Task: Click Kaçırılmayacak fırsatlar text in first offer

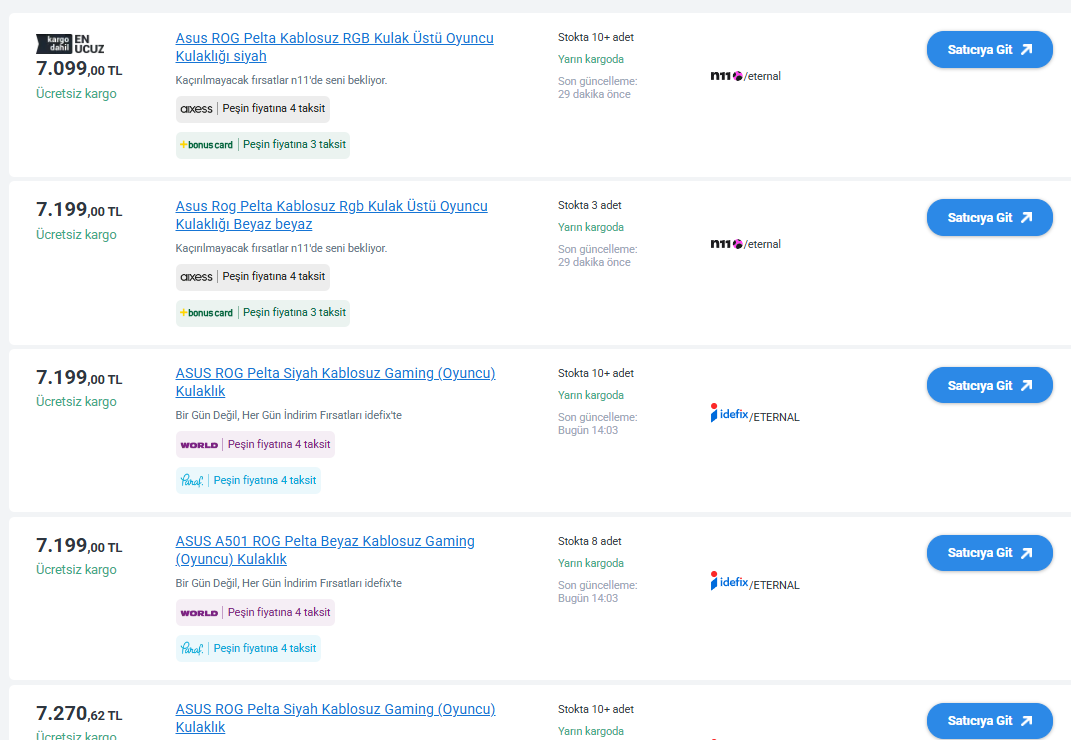Action: pyautogui.click(x=281, y=80)
